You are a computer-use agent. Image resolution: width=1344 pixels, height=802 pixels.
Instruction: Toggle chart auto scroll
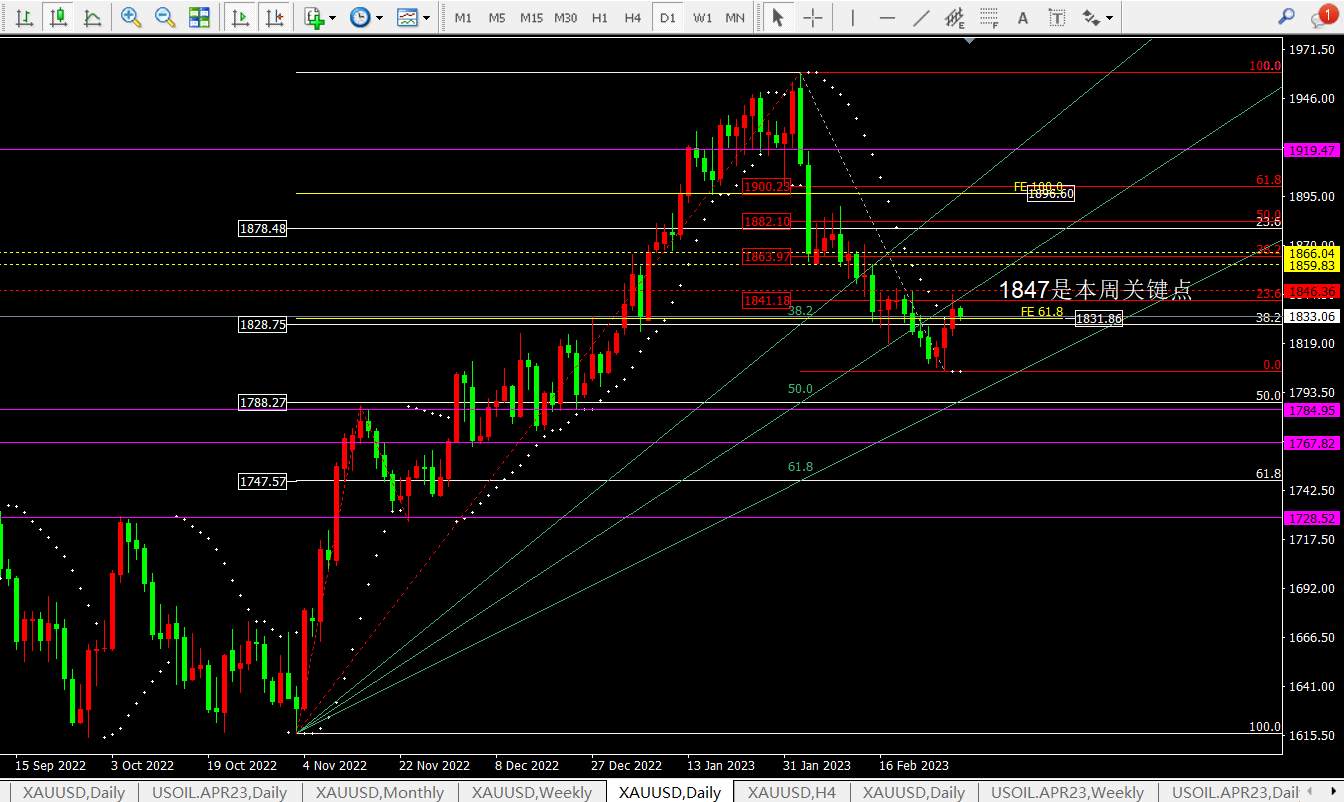point(240,17)
